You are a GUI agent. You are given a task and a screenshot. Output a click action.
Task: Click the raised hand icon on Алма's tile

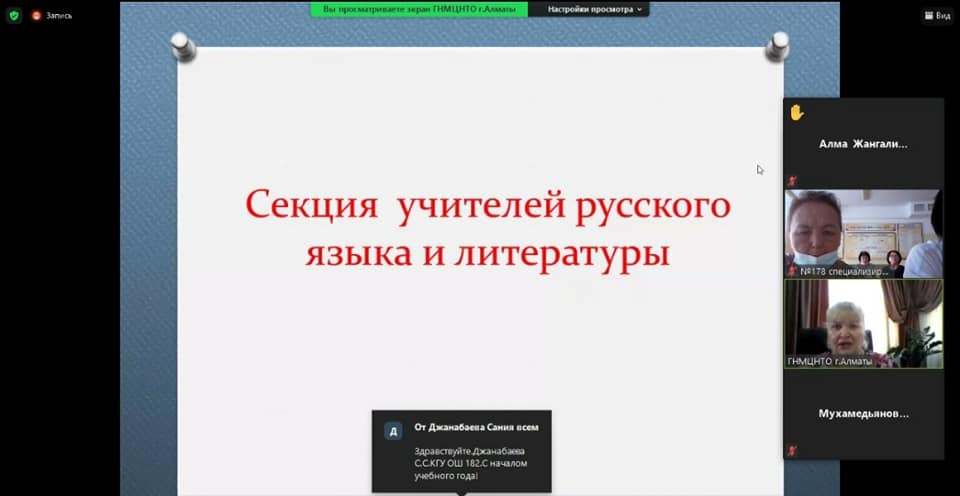click(x=796, y=113)
